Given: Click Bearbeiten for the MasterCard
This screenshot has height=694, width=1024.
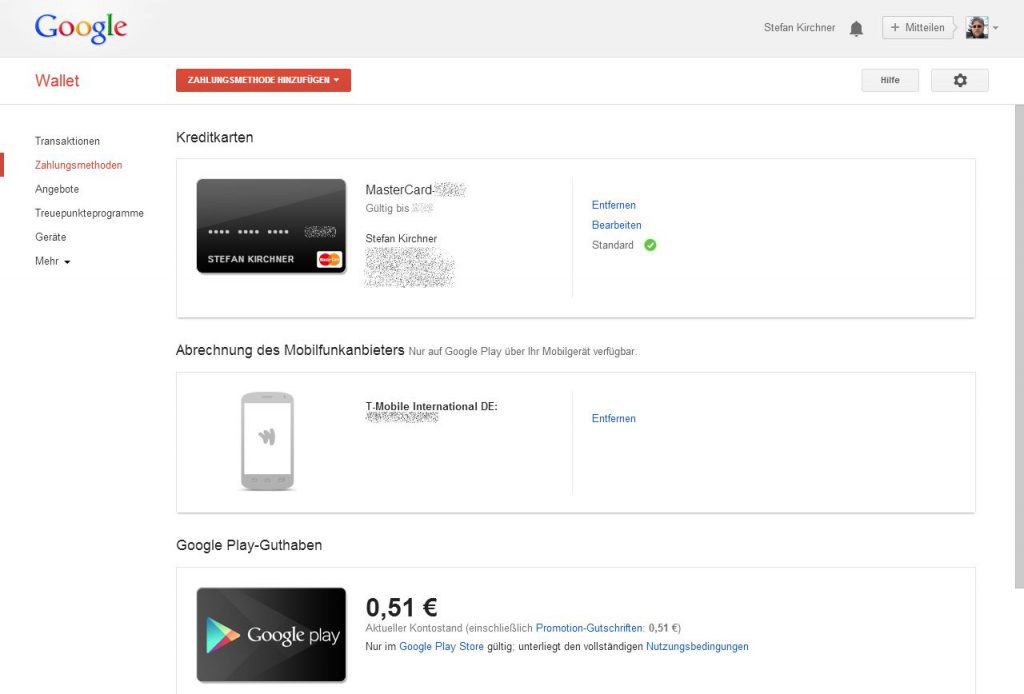Looking at the screenshot, I should (616, 225).
